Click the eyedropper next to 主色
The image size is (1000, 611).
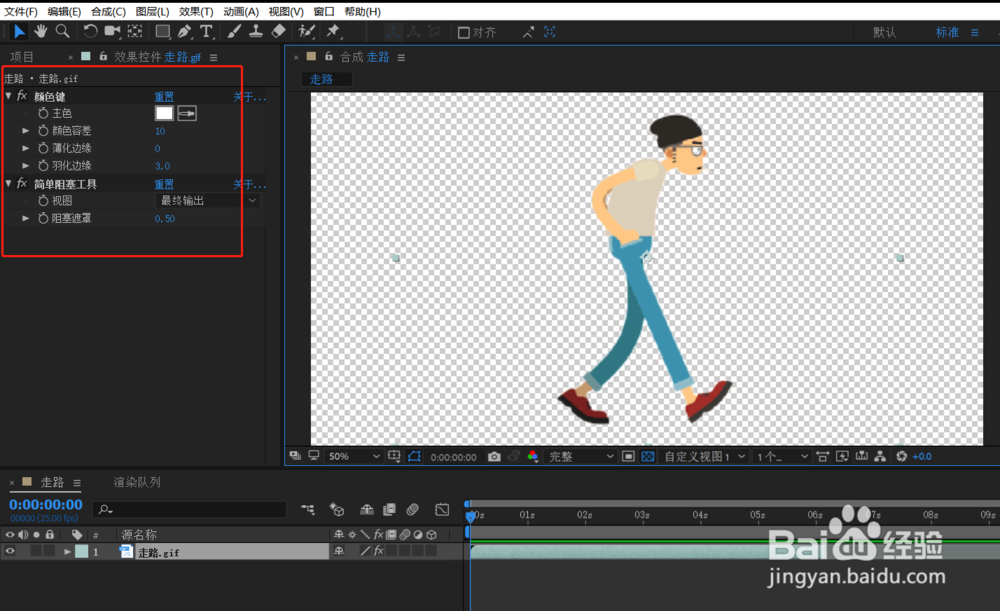coord(187,114)
